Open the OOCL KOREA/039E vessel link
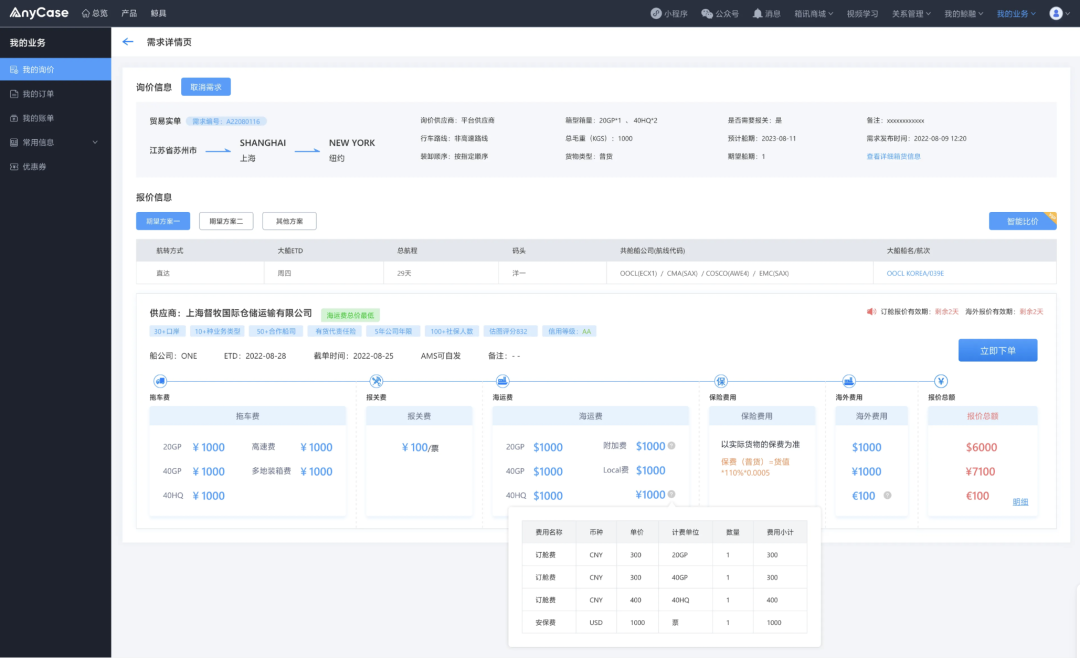1080x658 pixels. (915, 273)
